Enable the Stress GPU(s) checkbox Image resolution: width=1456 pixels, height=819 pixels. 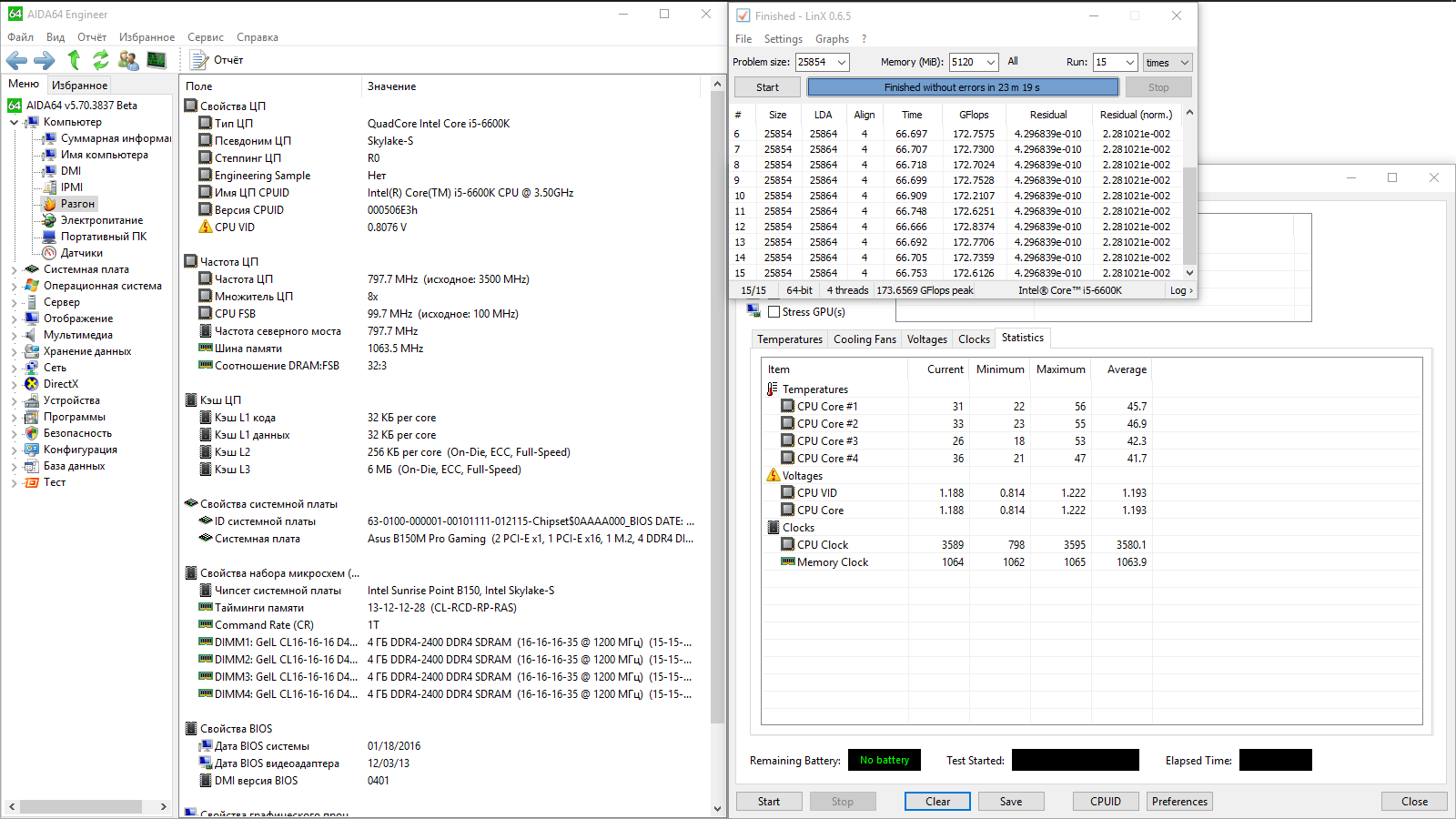773,312
